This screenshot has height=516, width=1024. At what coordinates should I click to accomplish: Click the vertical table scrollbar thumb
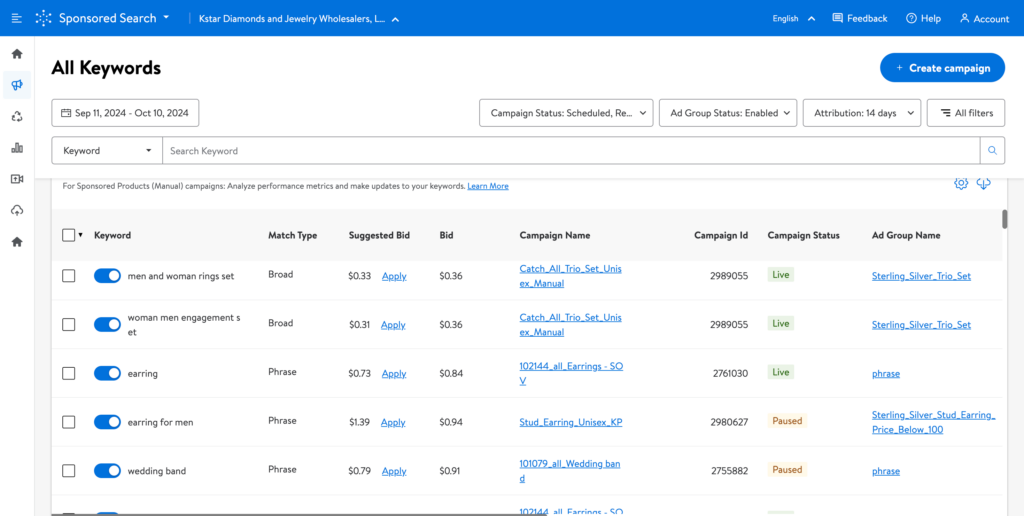pos(1004,219)
